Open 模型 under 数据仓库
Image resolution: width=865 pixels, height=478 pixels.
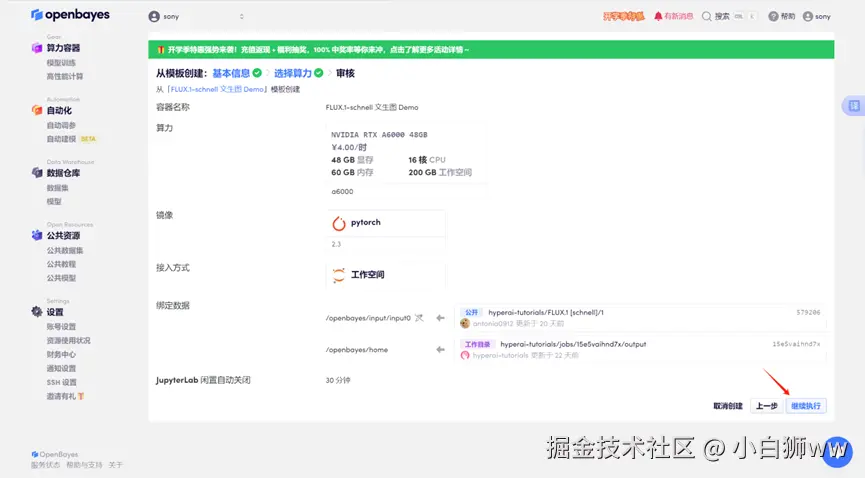(54, 201)
